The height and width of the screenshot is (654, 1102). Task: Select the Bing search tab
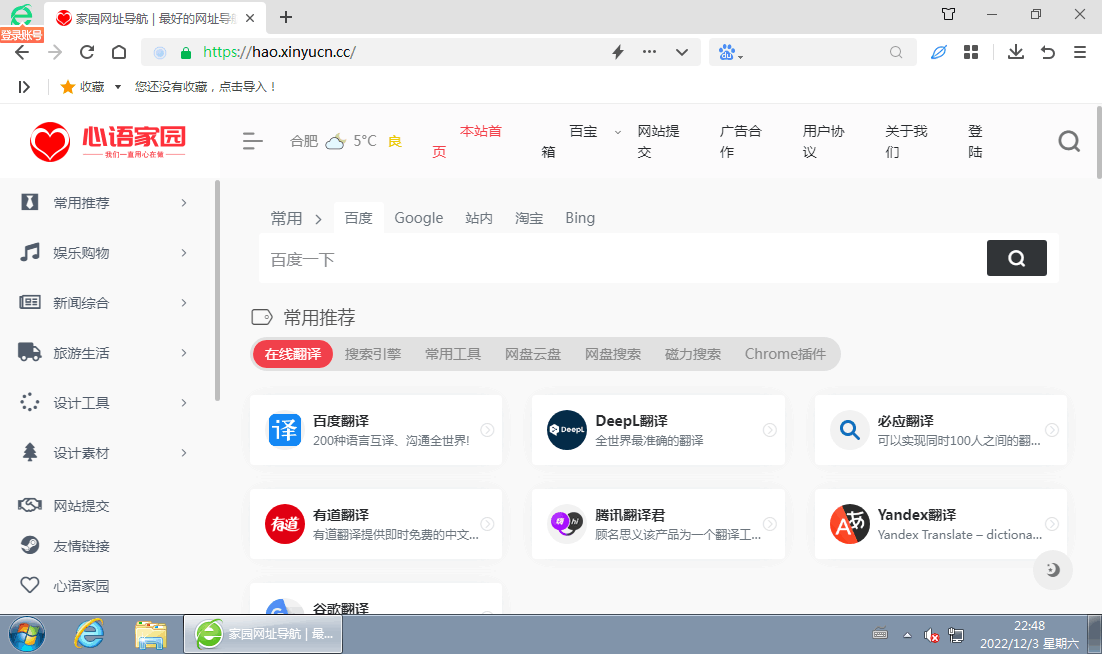pos(580,218)
